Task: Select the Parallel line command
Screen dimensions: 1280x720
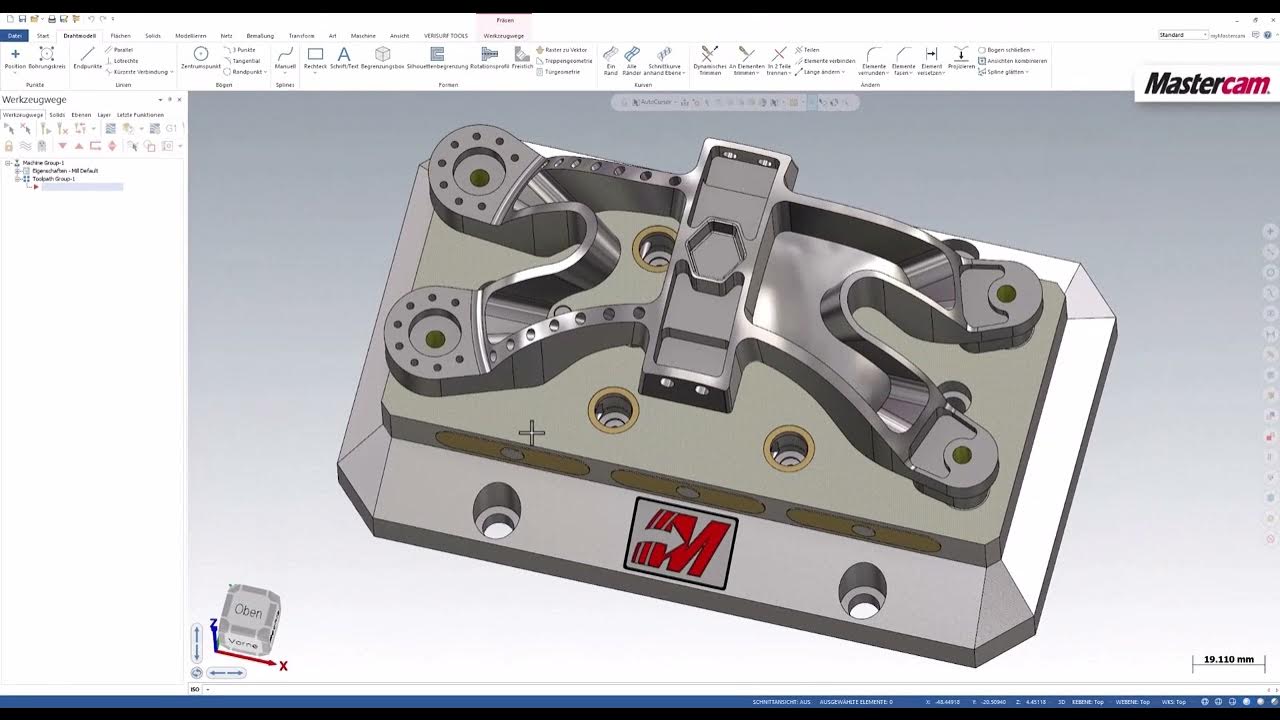Action: (119, 49)
